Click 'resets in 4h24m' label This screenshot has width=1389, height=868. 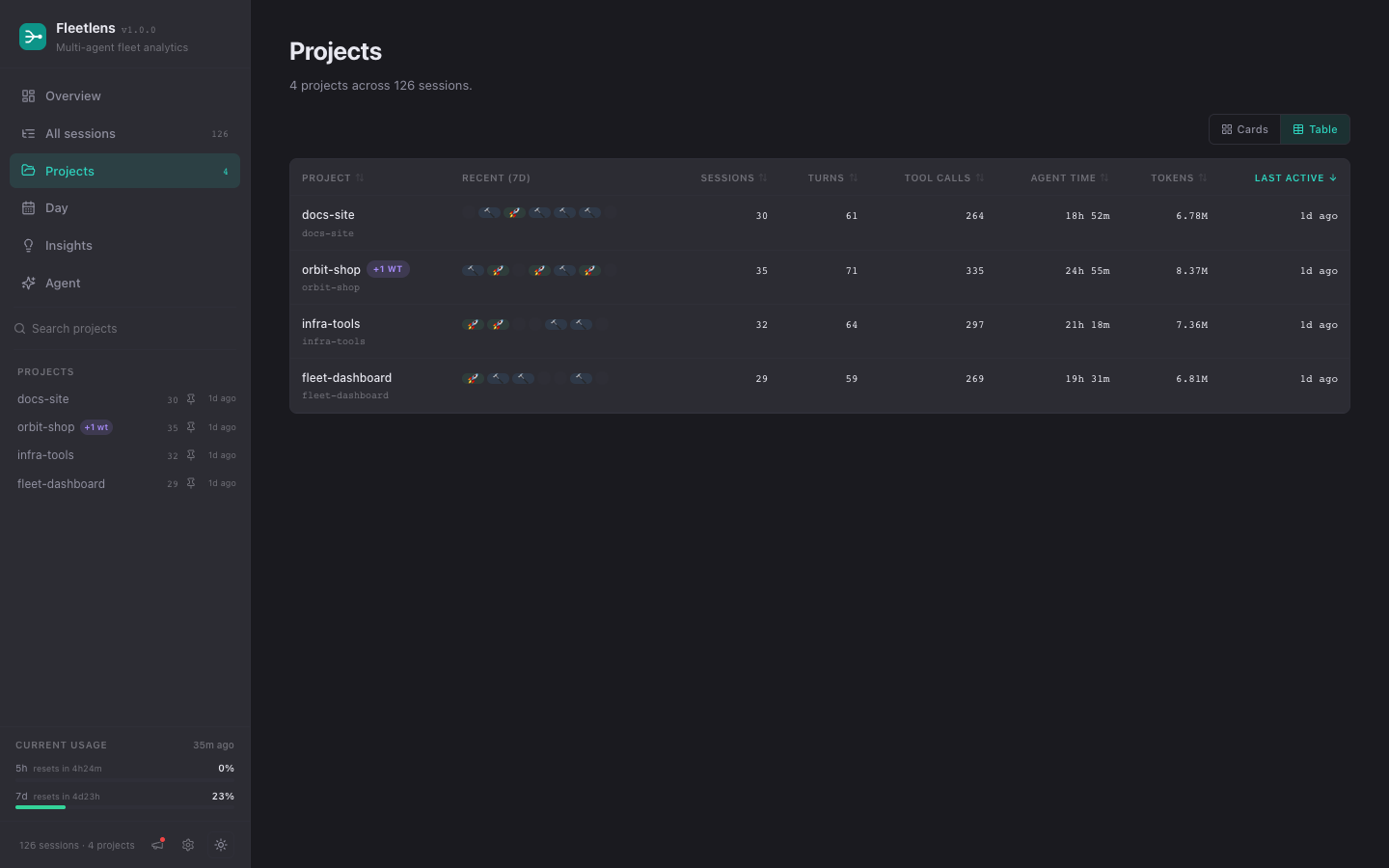tap(68, 769)
